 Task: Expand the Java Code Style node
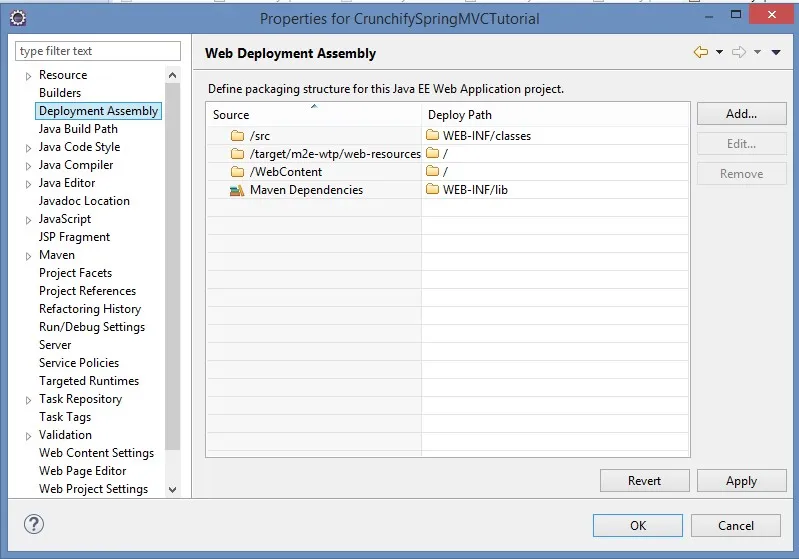click(x=29, y=148)
